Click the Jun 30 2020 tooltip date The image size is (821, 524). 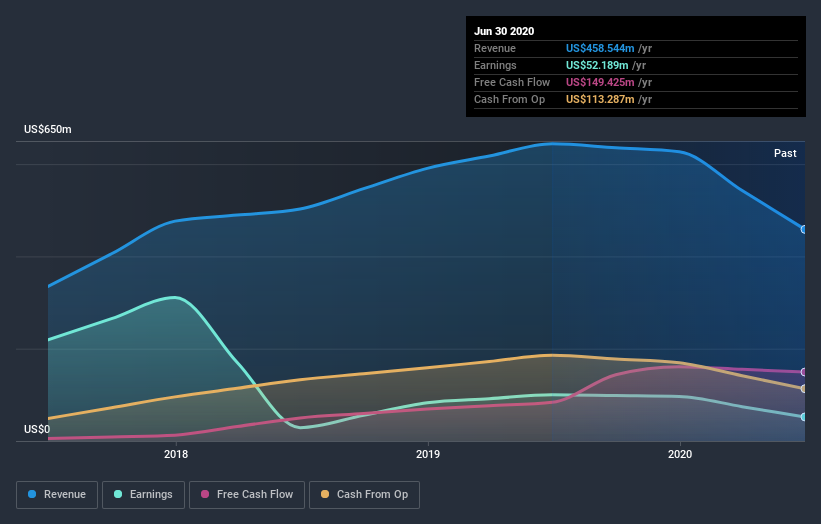tap(504, 31)
